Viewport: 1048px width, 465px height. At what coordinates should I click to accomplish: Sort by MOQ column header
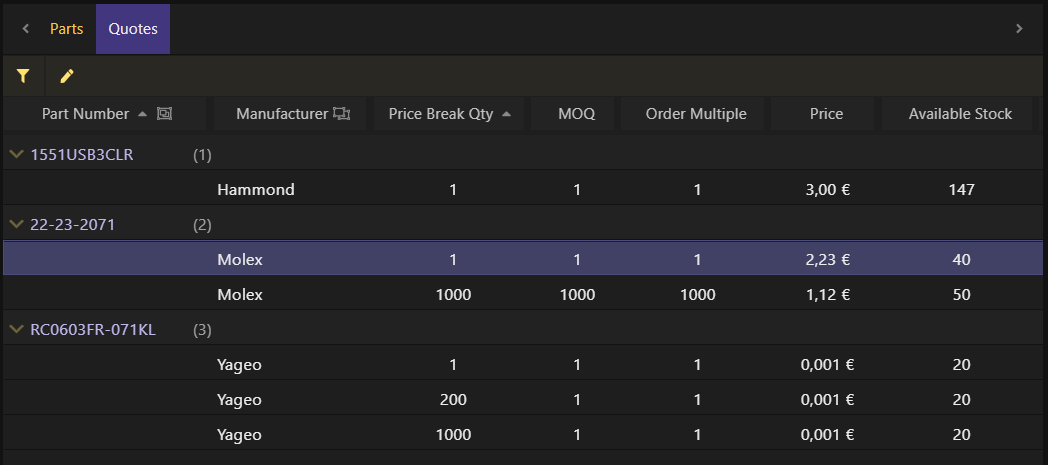[576, 114]
